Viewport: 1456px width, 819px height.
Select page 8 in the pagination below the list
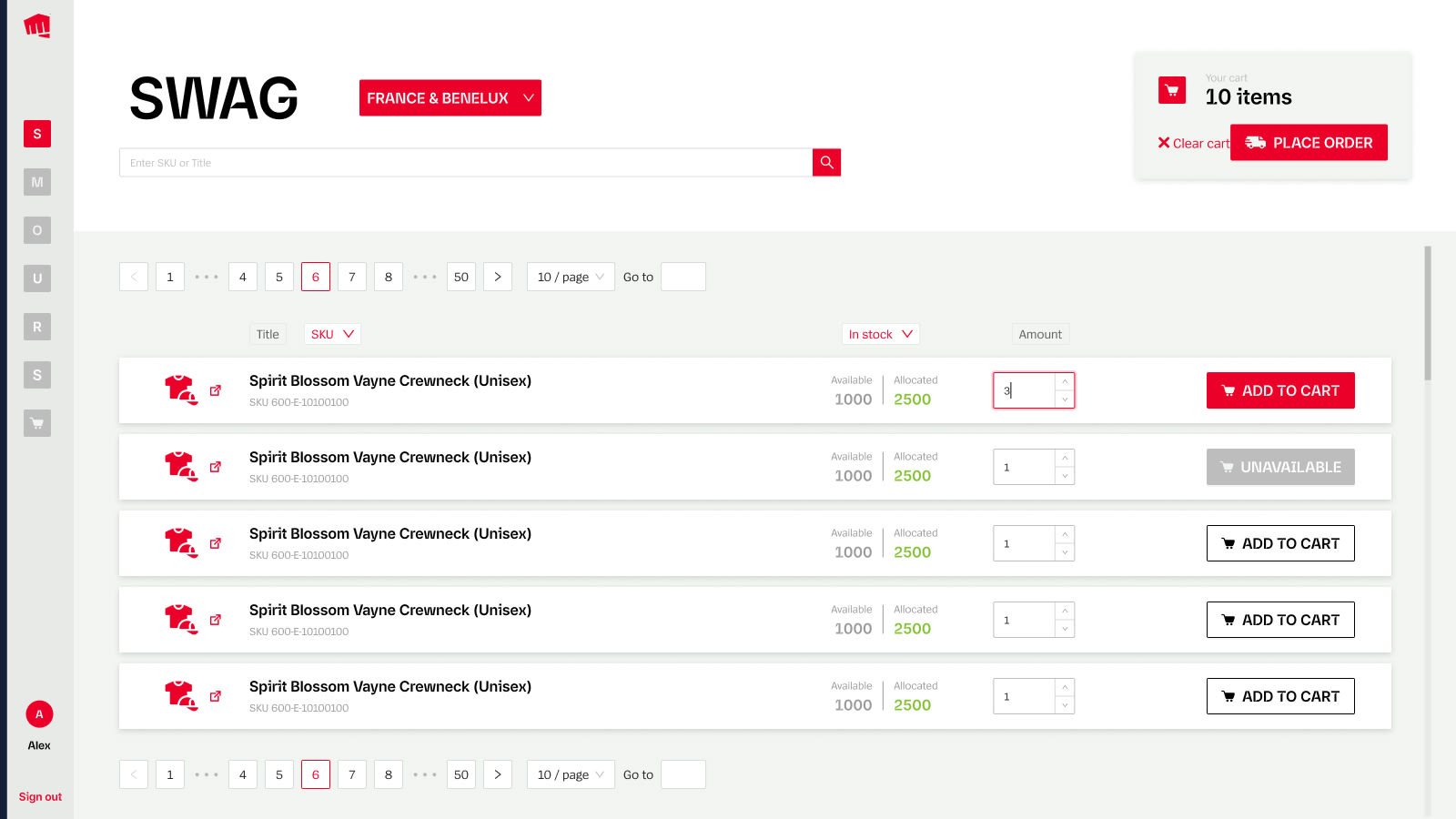389,774
